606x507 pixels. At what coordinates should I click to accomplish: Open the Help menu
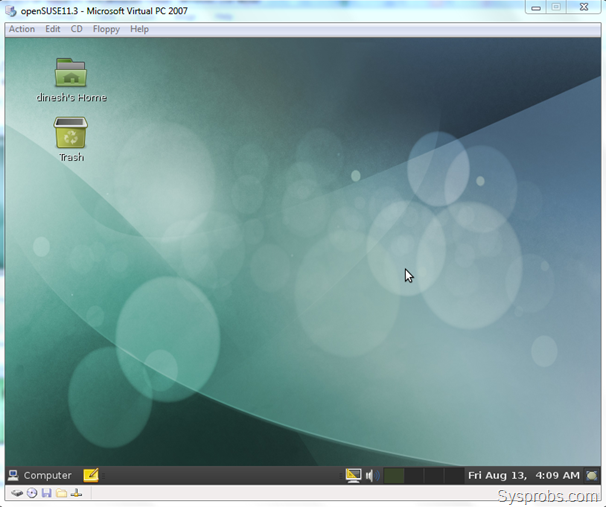coord(140,29)
